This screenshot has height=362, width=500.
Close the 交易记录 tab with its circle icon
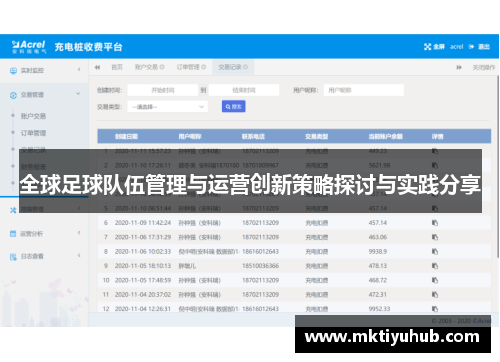245,67
